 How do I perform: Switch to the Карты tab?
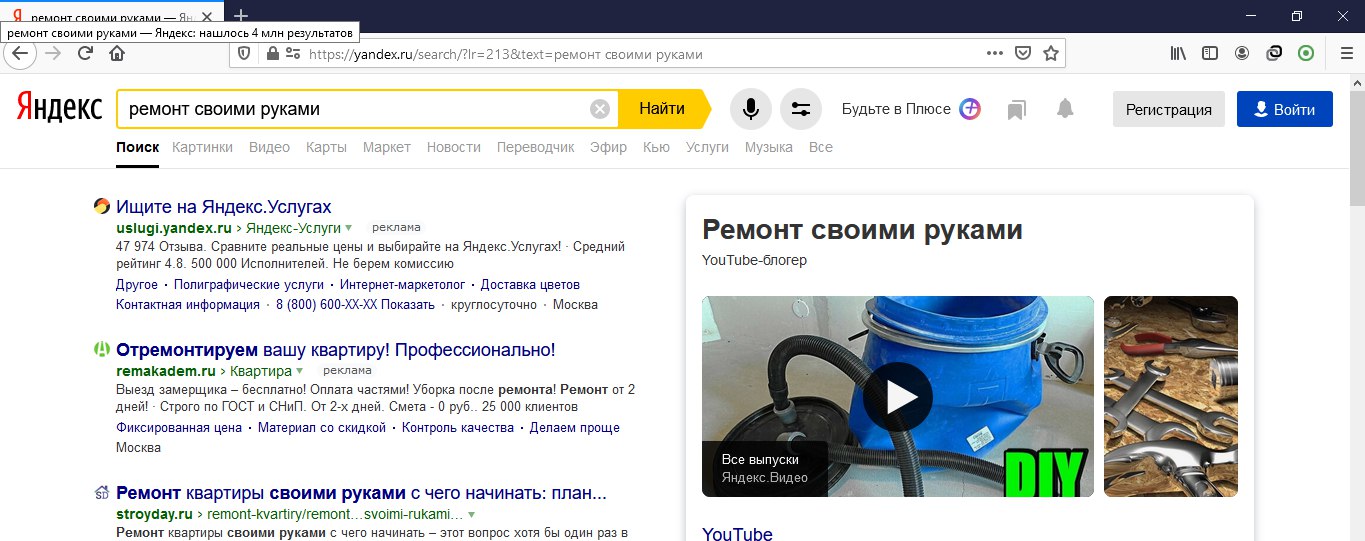(326, 147)
